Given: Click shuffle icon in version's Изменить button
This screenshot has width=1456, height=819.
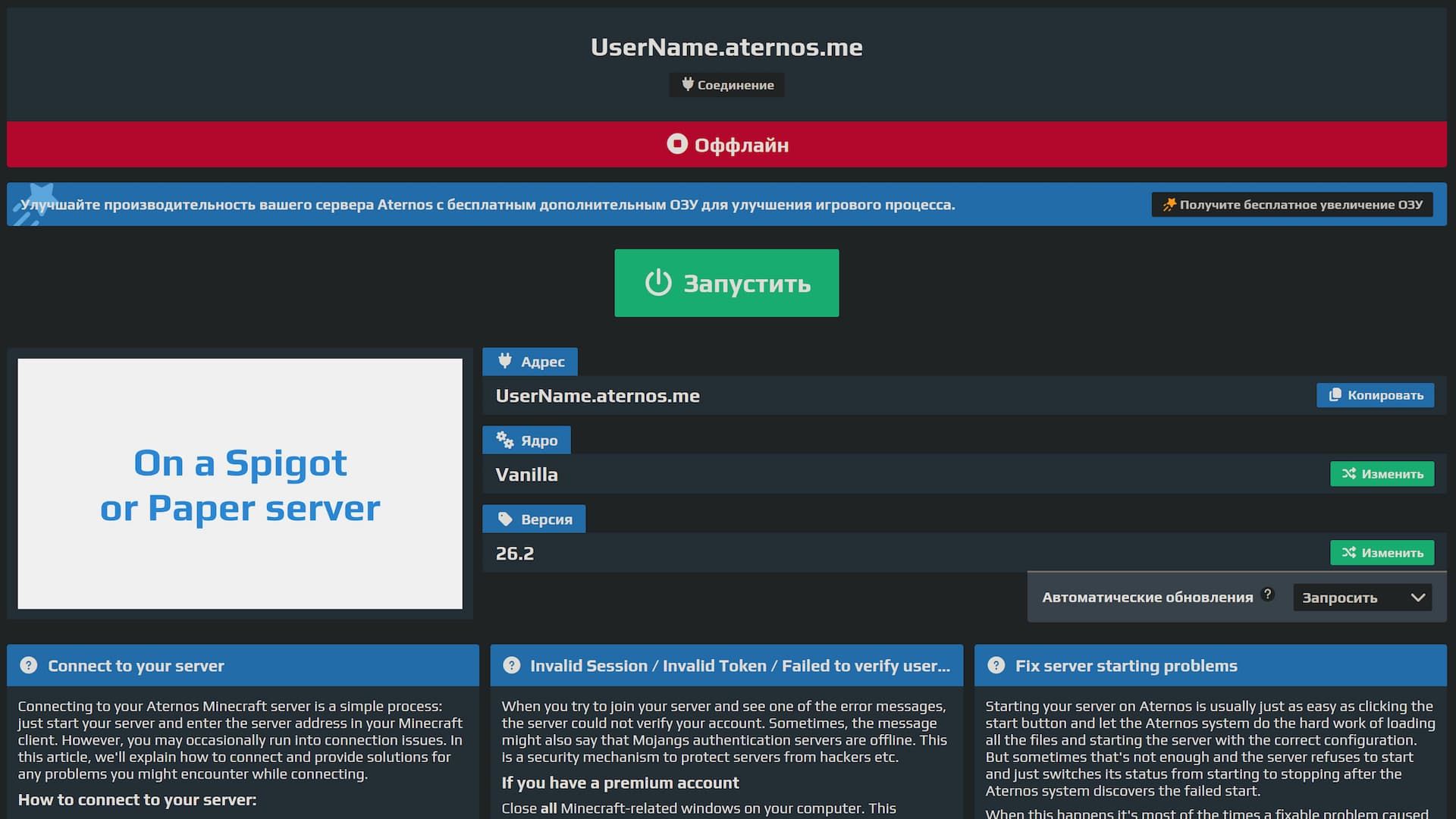Looking at the screenshot, I should coord(1348,552).
